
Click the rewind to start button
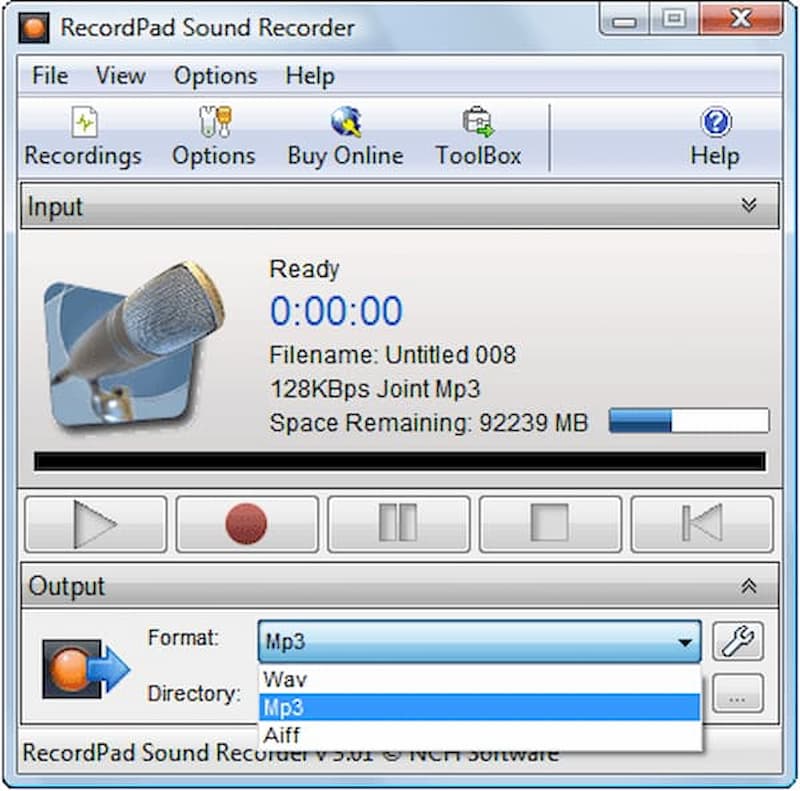coord(701,524)
